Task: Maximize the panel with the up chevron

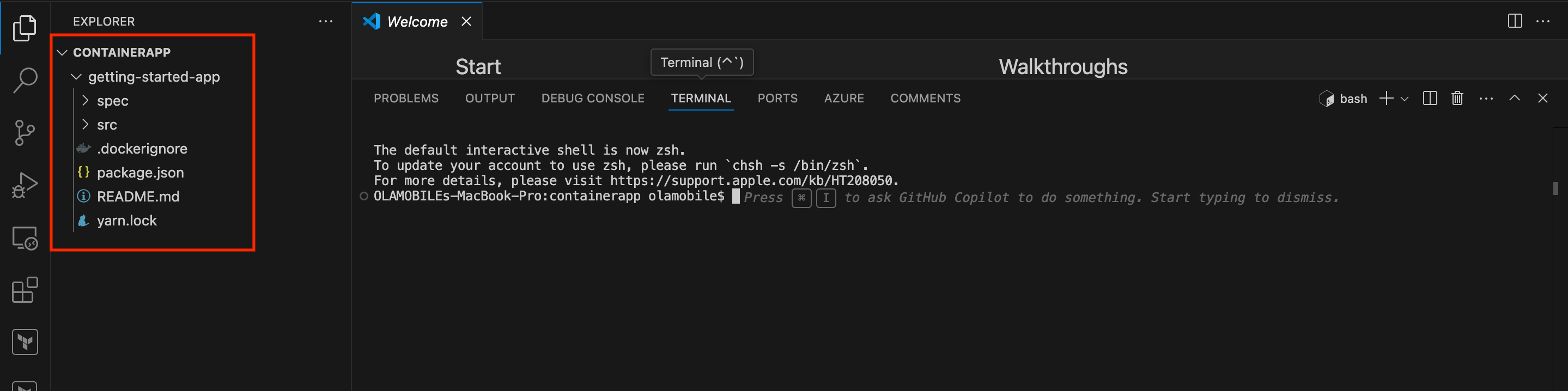Action: [x=1515, y=99]
